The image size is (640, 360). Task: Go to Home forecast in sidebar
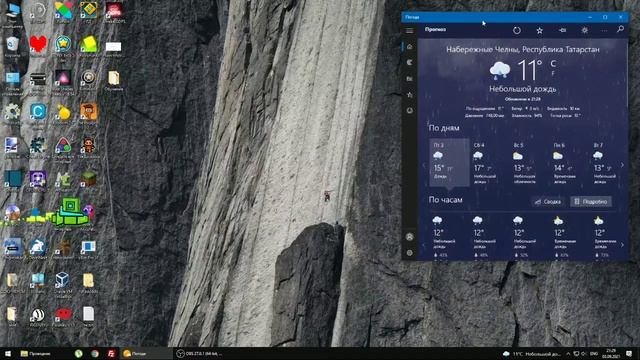409,47
